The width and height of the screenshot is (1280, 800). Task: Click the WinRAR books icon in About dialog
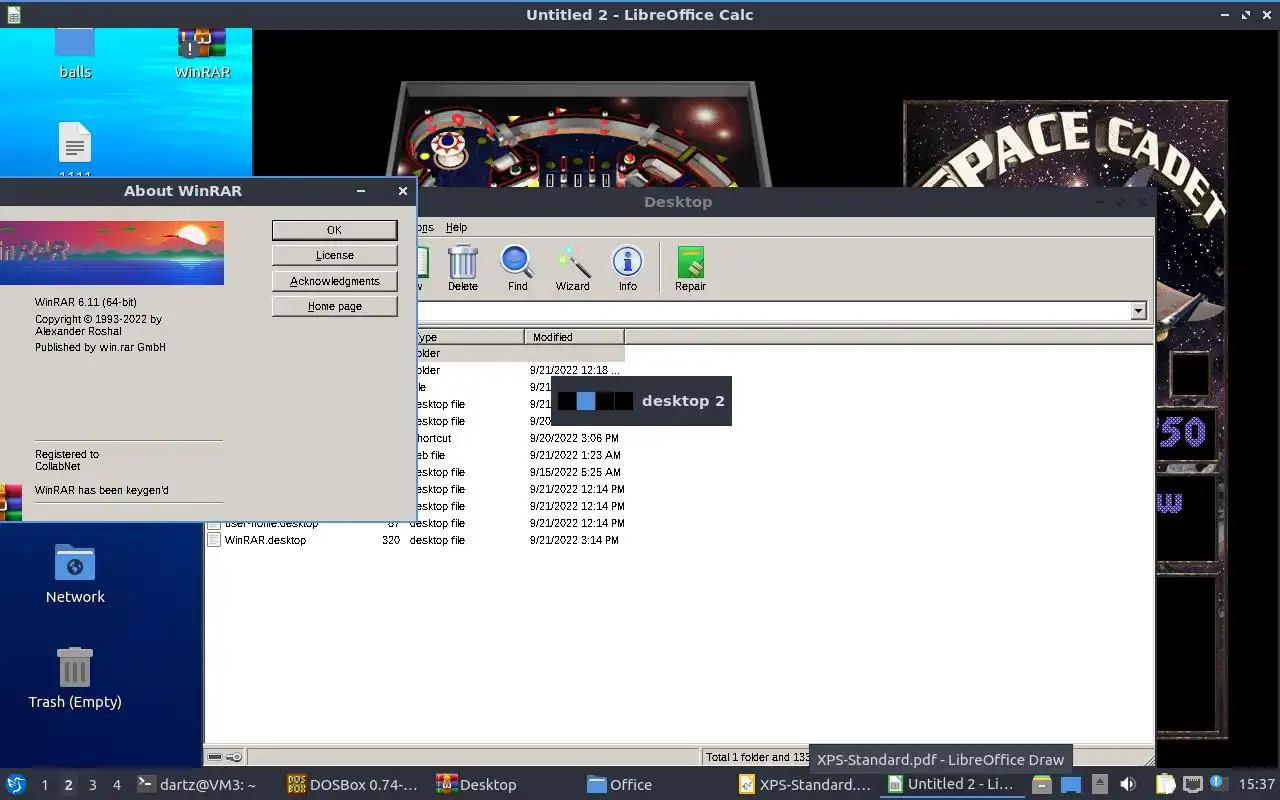click(10, 502)
